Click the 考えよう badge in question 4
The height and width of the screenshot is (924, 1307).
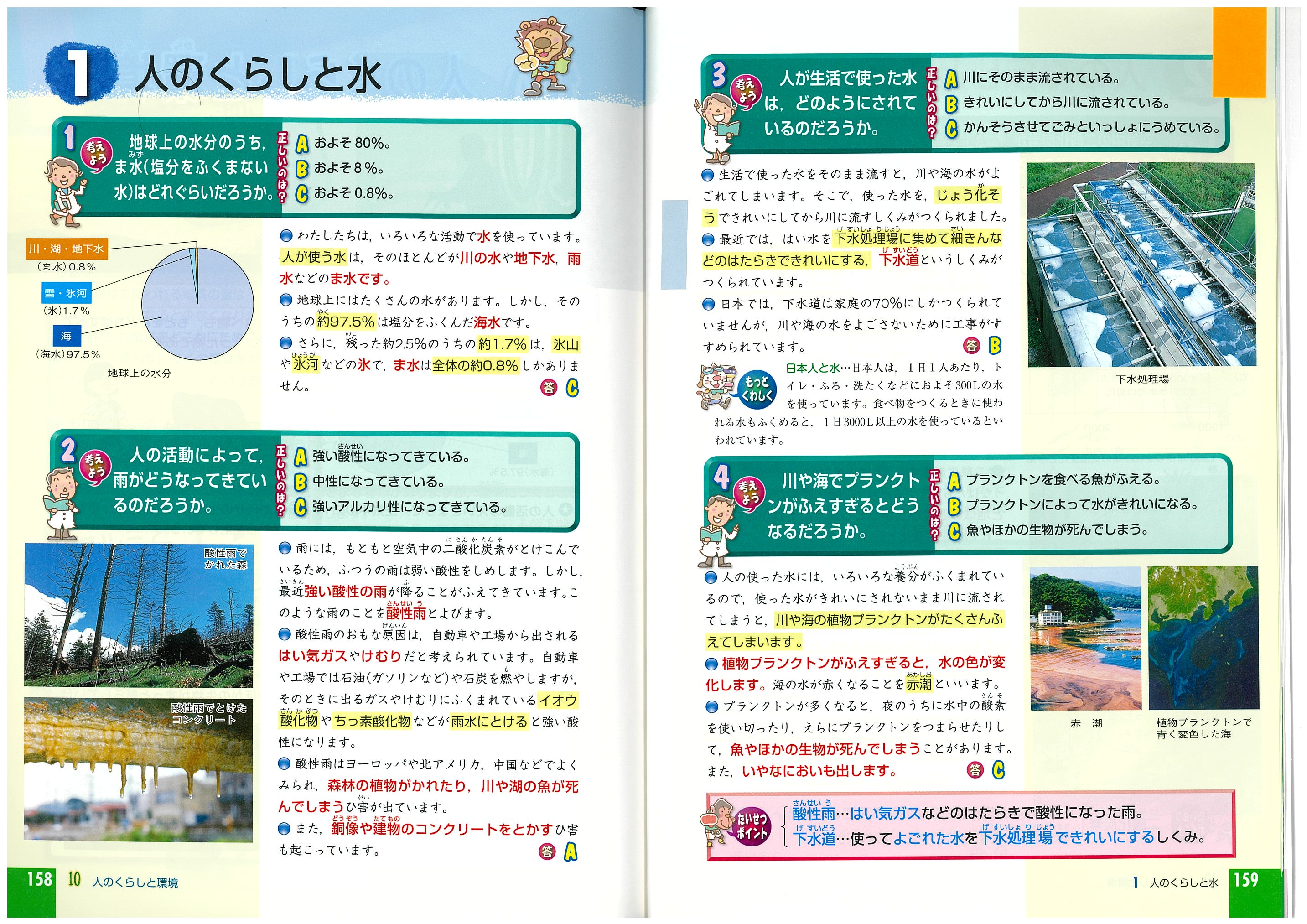pos(747,493)
